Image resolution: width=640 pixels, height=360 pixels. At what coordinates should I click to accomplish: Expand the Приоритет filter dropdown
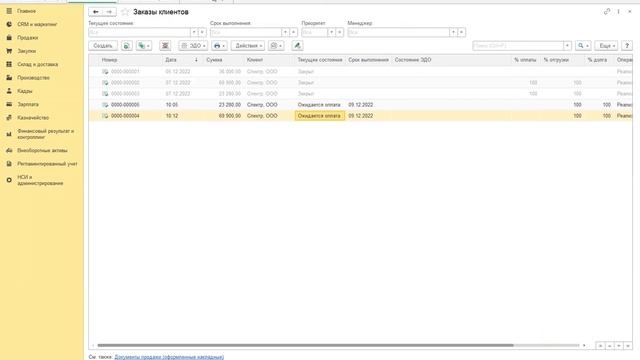click(331, 32)
